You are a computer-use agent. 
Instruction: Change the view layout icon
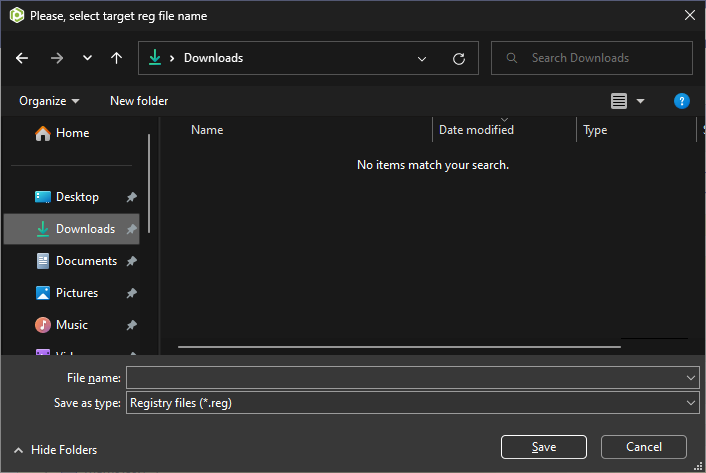tap(619, 101)
